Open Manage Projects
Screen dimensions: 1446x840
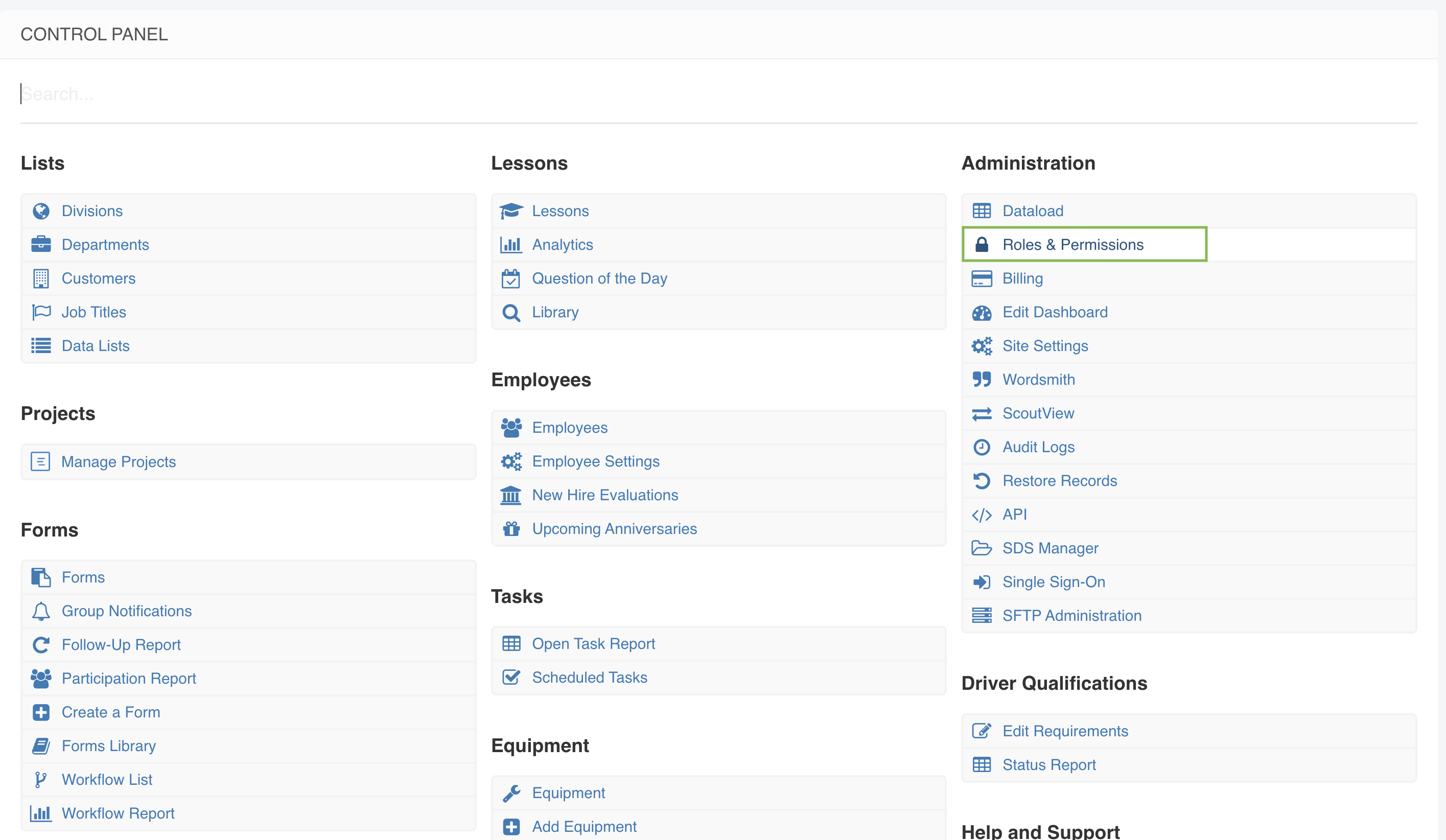pos(118,462)
